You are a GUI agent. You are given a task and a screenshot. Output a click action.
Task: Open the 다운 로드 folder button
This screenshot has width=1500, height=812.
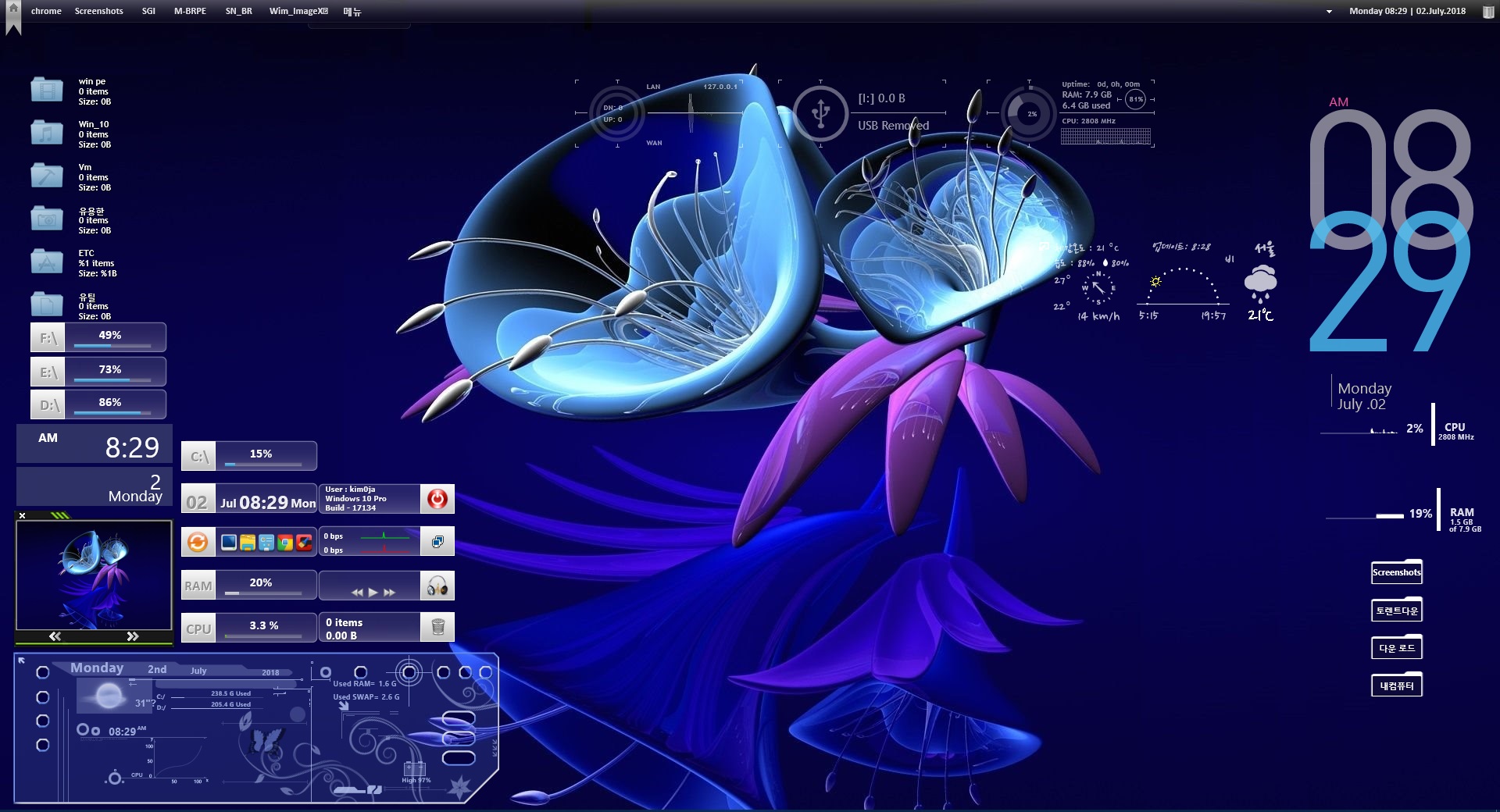tap(1397, 647)
